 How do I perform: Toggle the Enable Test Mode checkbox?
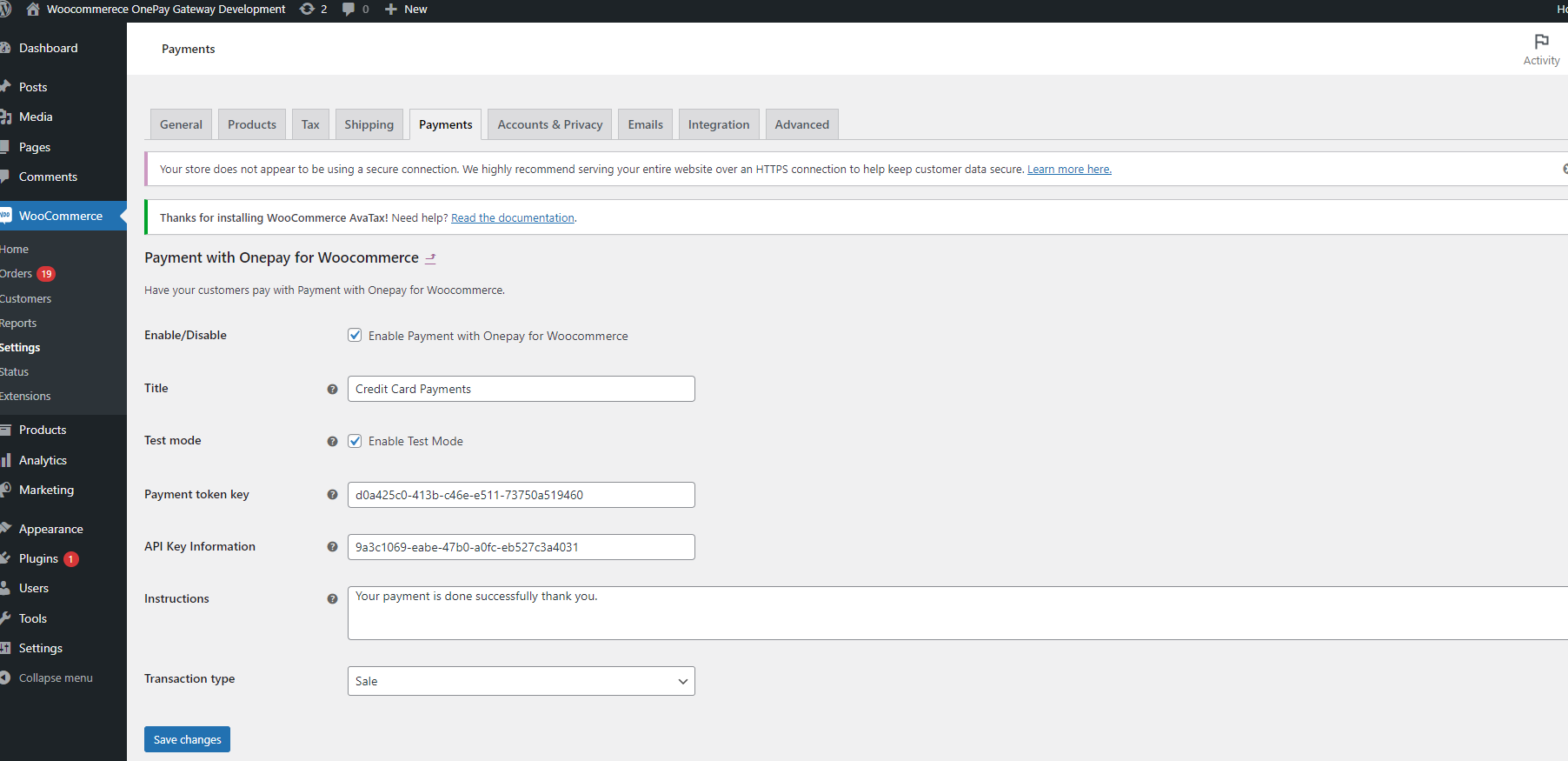(355, 441)
